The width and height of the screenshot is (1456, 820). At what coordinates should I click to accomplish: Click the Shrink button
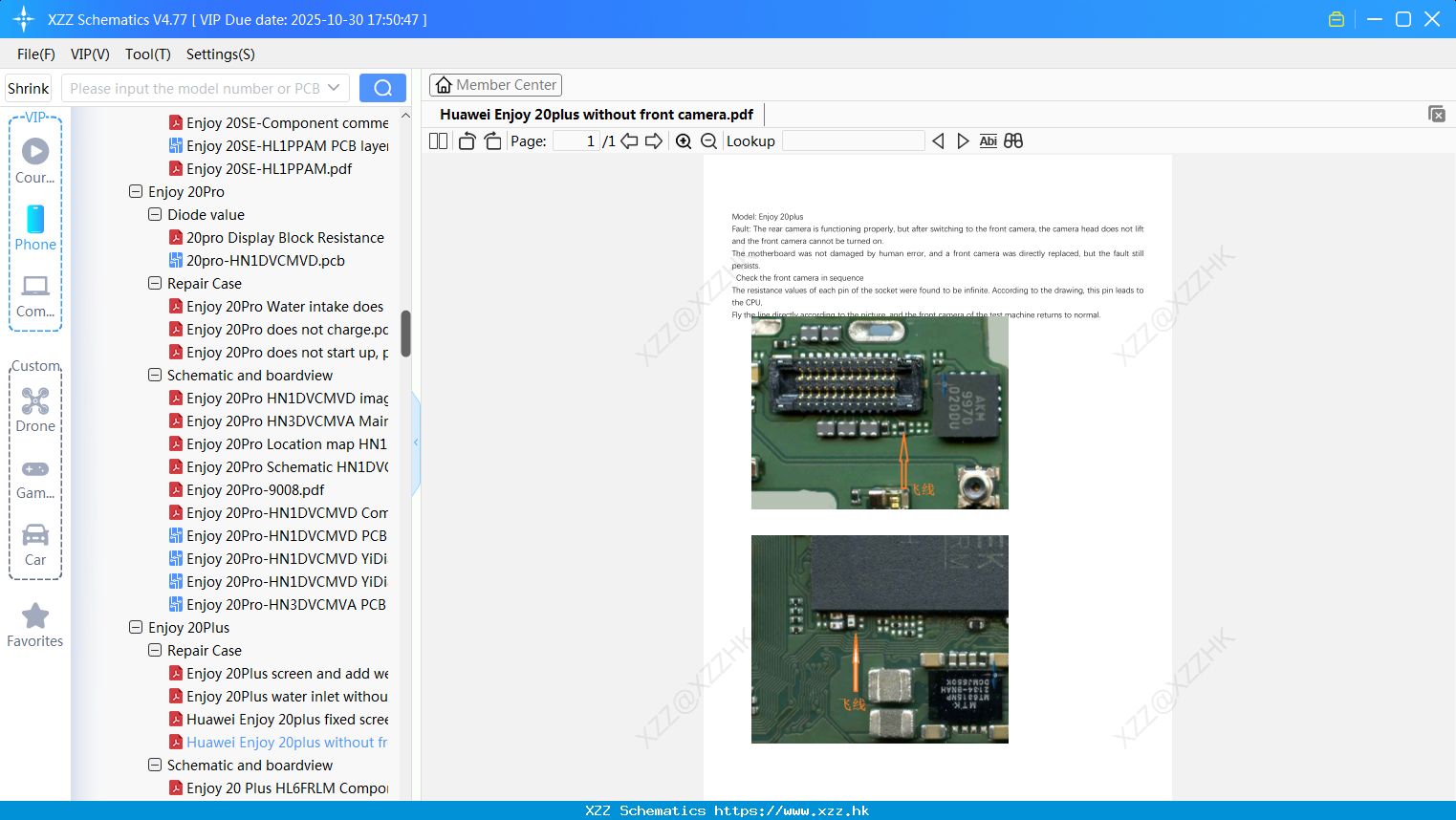click(x=28, y=88)
